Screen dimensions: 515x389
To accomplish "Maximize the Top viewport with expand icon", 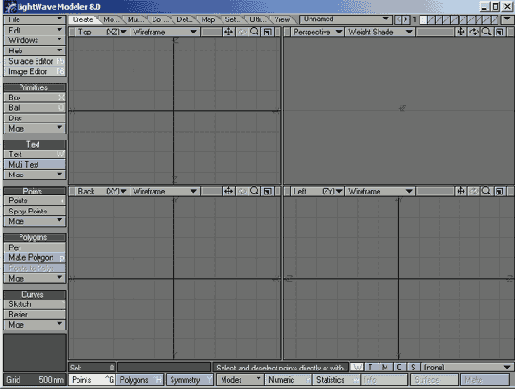I will click(267, 32).
